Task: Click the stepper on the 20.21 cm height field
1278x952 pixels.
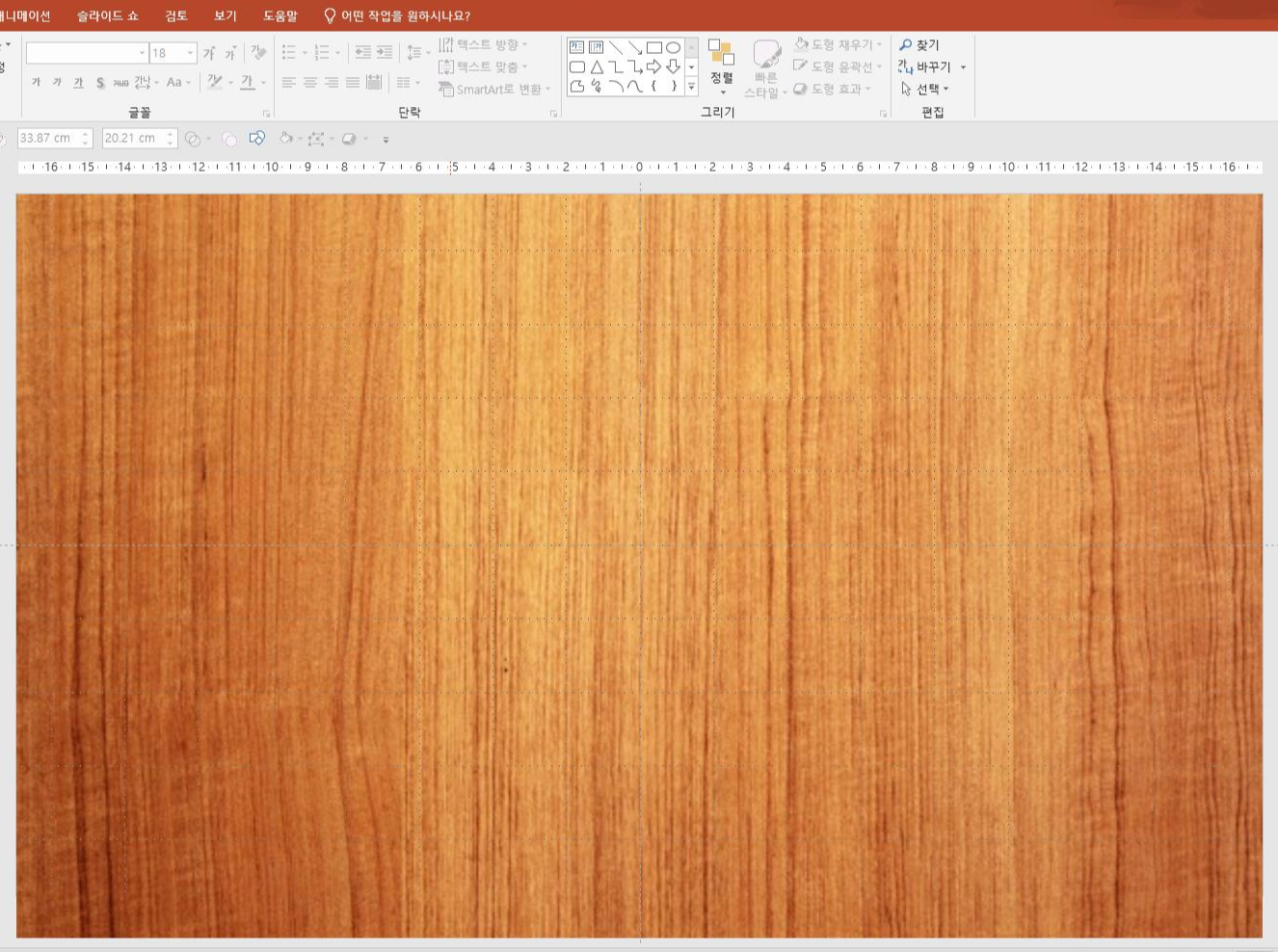Action: pyautogui.click(x=171, y=139)
